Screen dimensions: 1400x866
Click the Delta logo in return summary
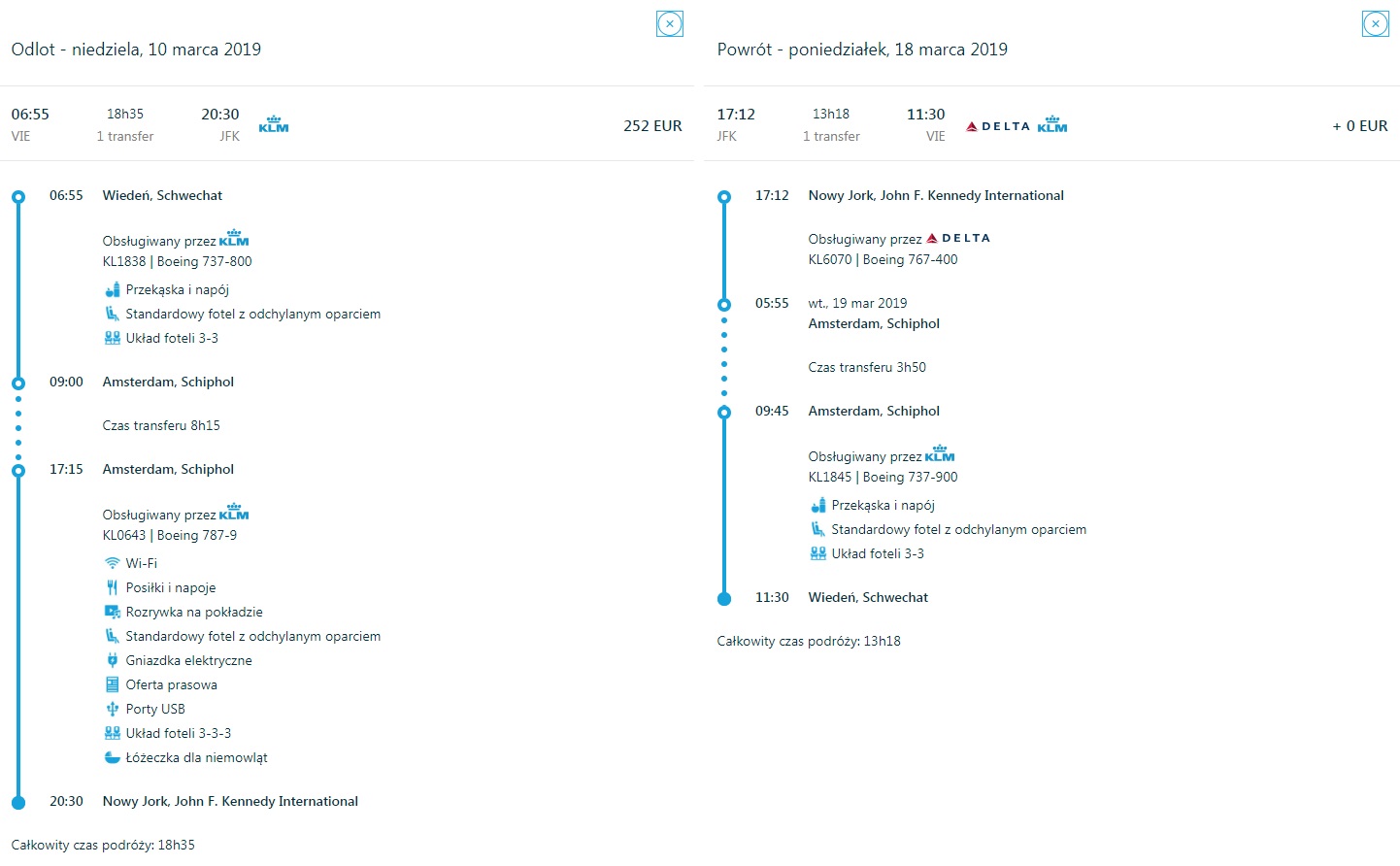coord(998,126)
